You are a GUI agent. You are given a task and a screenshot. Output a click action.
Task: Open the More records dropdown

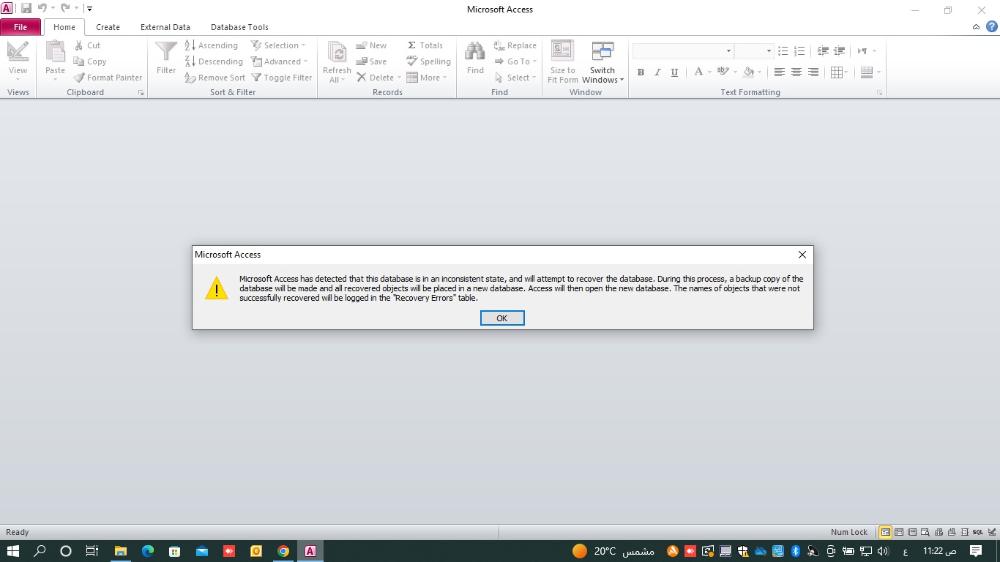coord(427,77)
